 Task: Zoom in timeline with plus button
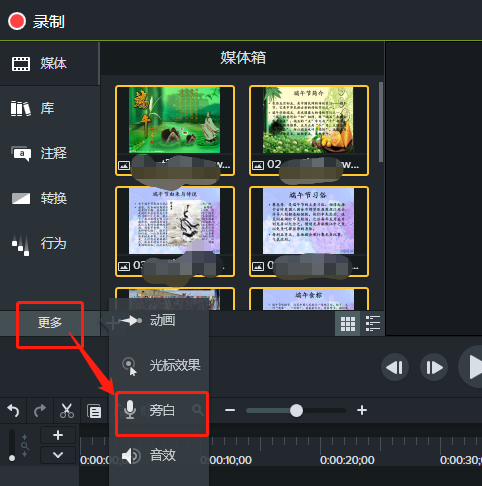[362, 410]
